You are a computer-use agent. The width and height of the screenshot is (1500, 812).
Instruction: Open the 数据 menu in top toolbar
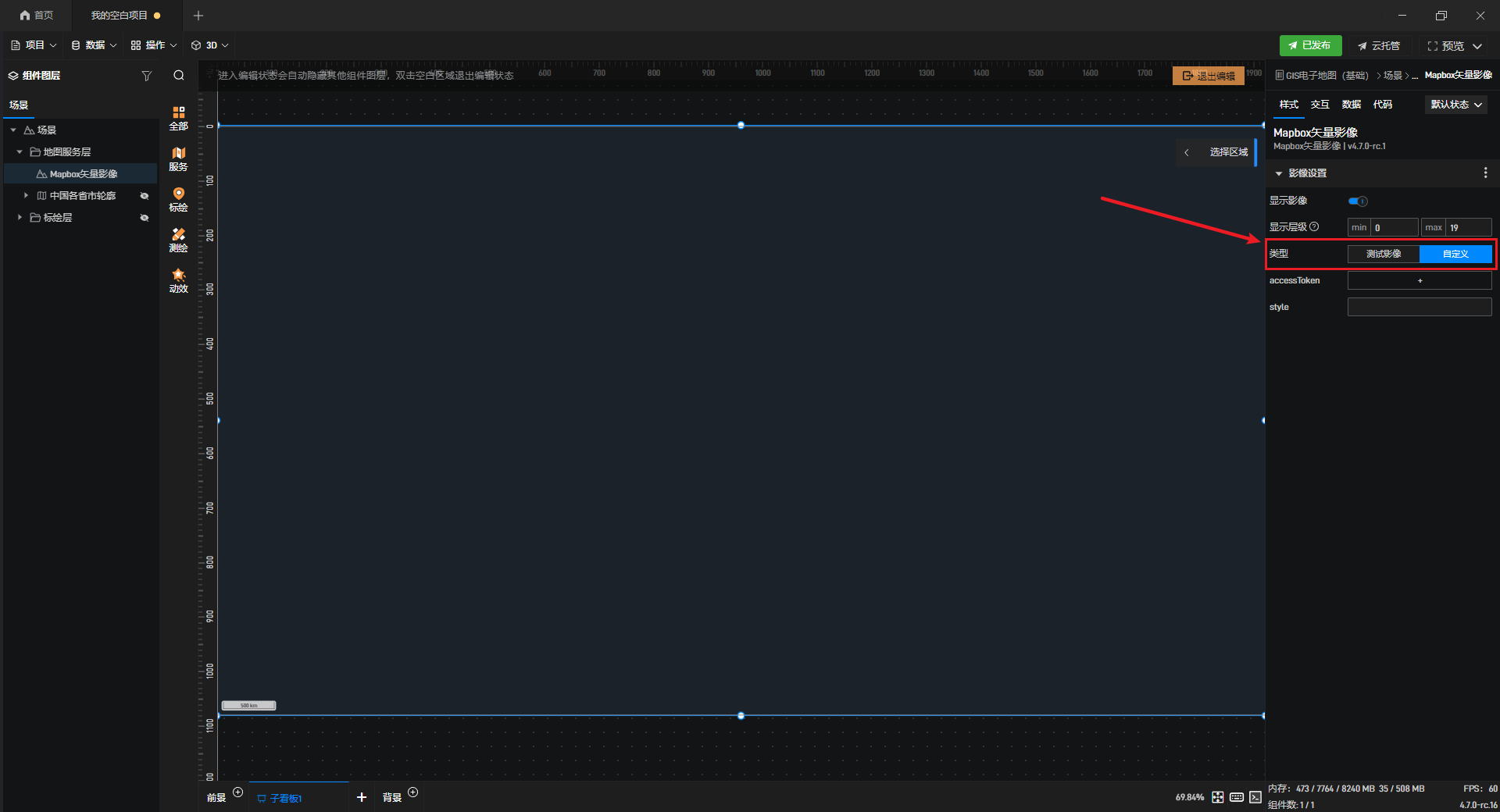[94, 45]
